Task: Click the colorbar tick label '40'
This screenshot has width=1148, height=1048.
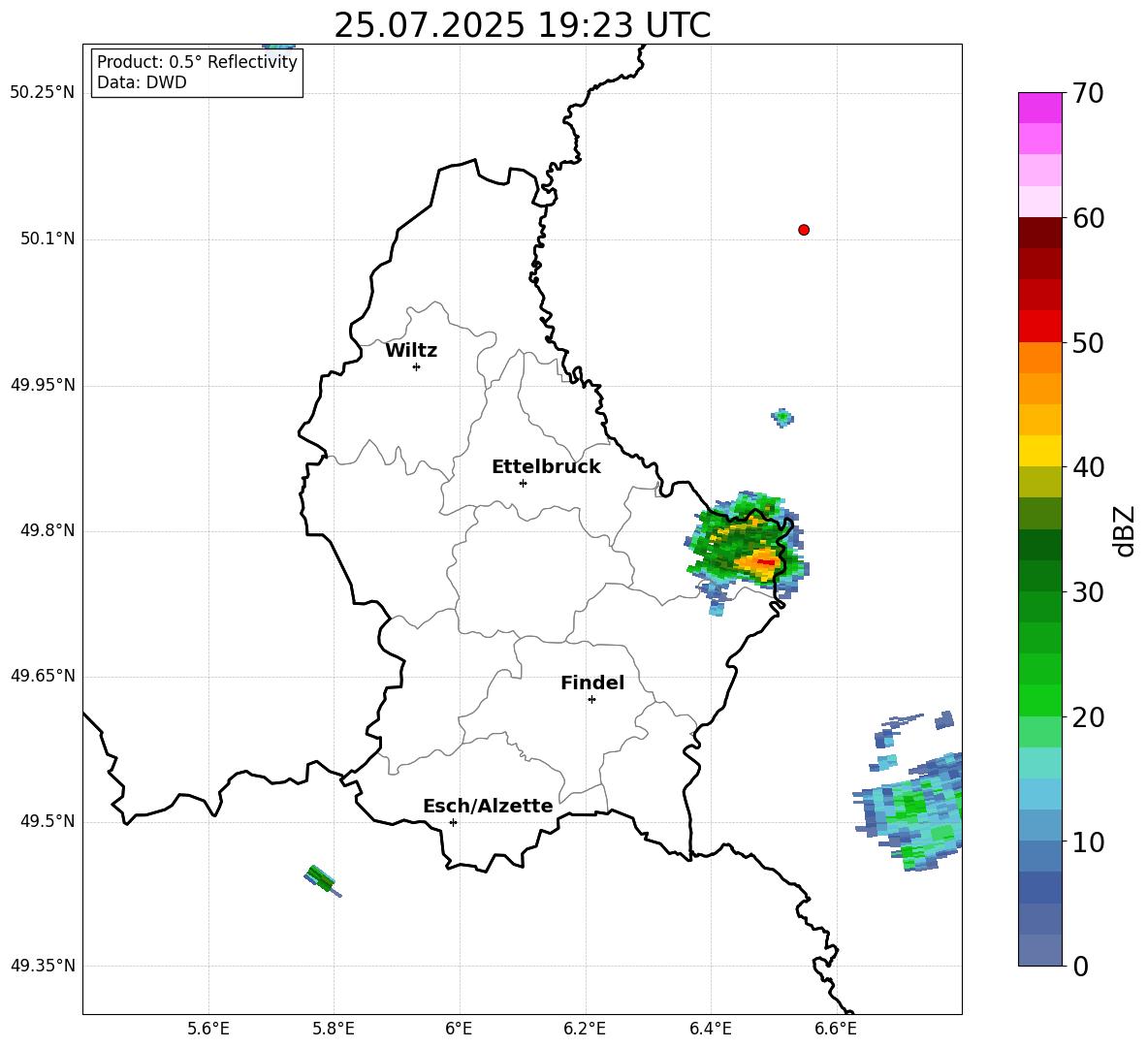Action: point(1088,467)
